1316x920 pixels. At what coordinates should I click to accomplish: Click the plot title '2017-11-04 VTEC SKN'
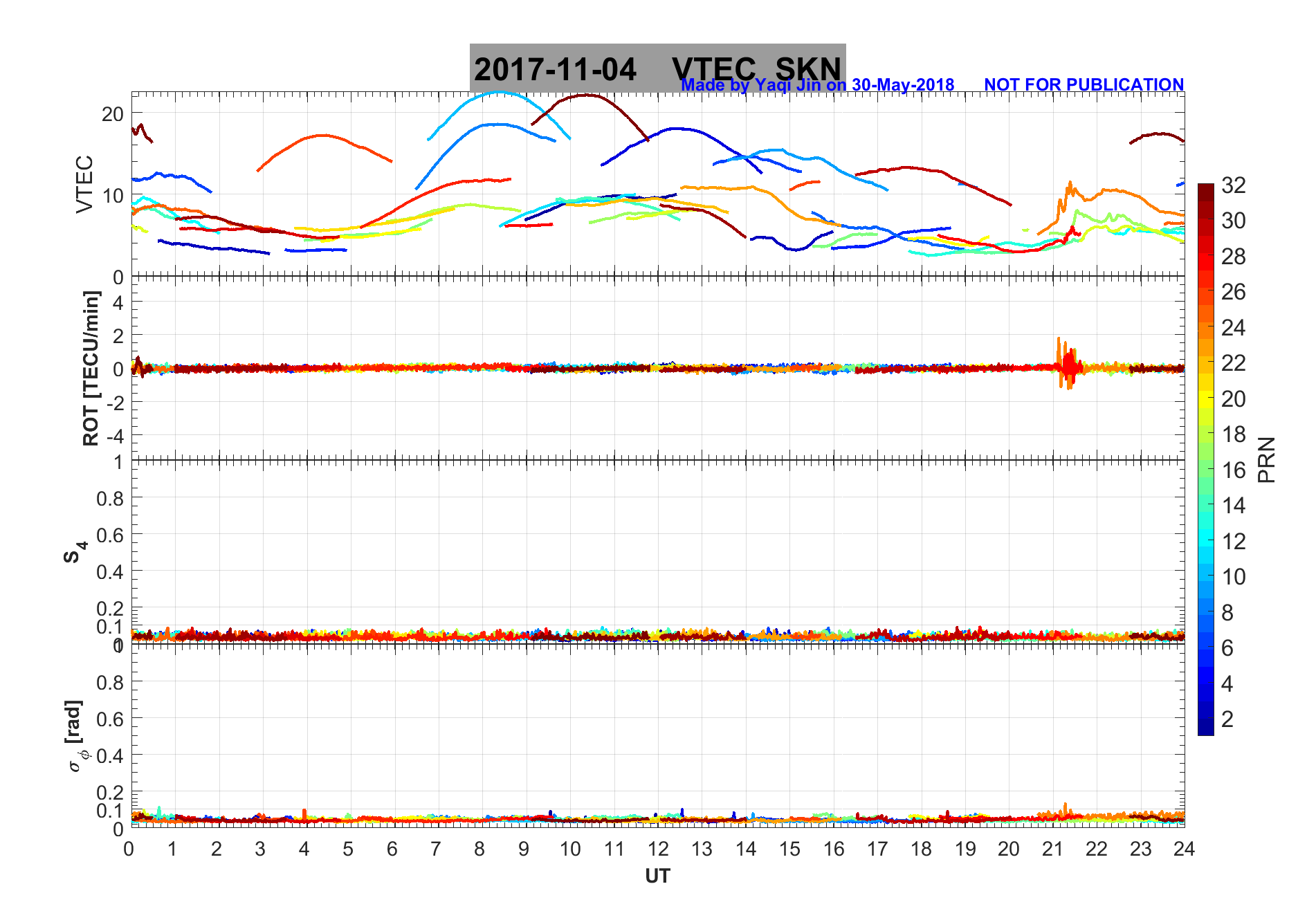coord(657,68)
